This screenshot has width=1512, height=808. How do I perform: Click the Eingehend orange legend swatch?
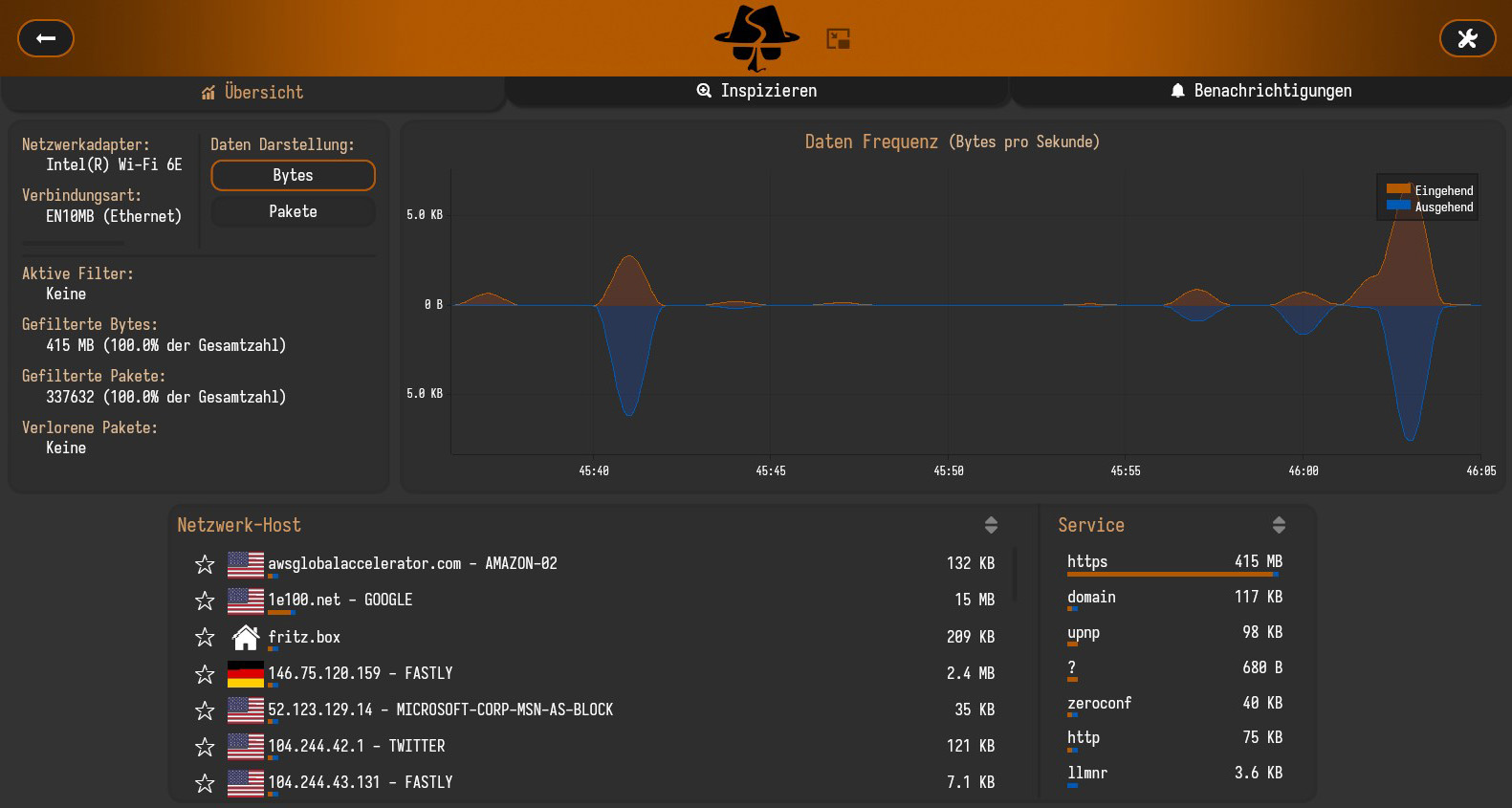(1398, 189)
